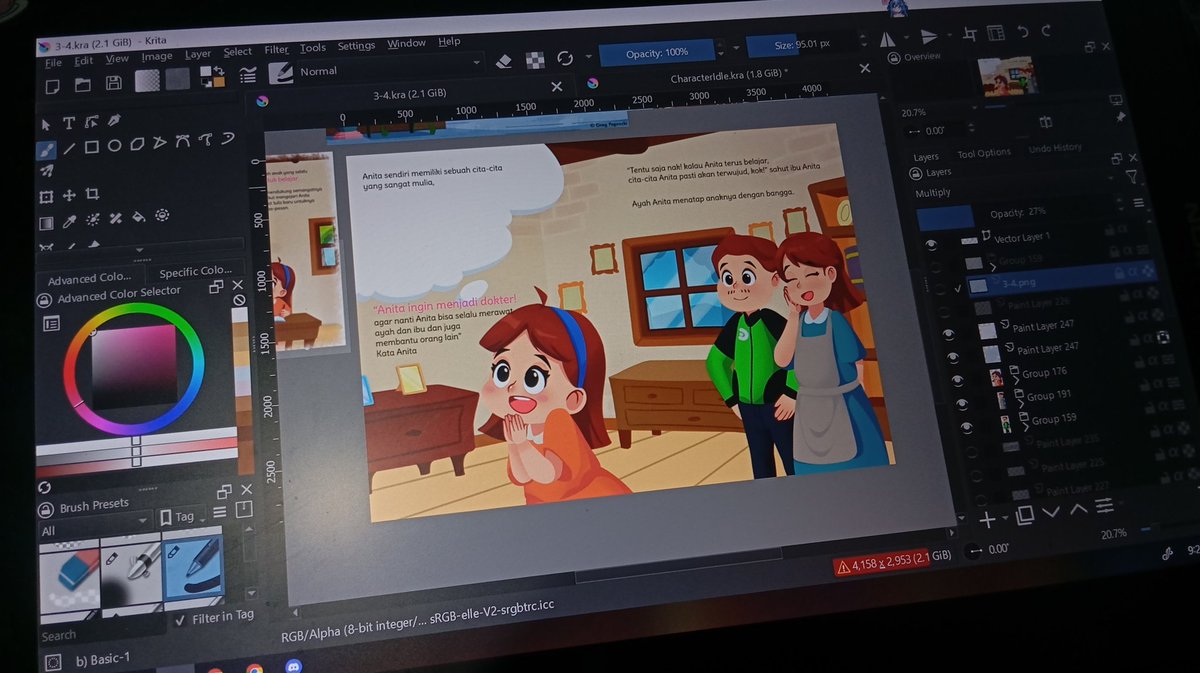Open the Layer menu
This screenshot has width=1200, height=673.
click(x=198, y=54)
